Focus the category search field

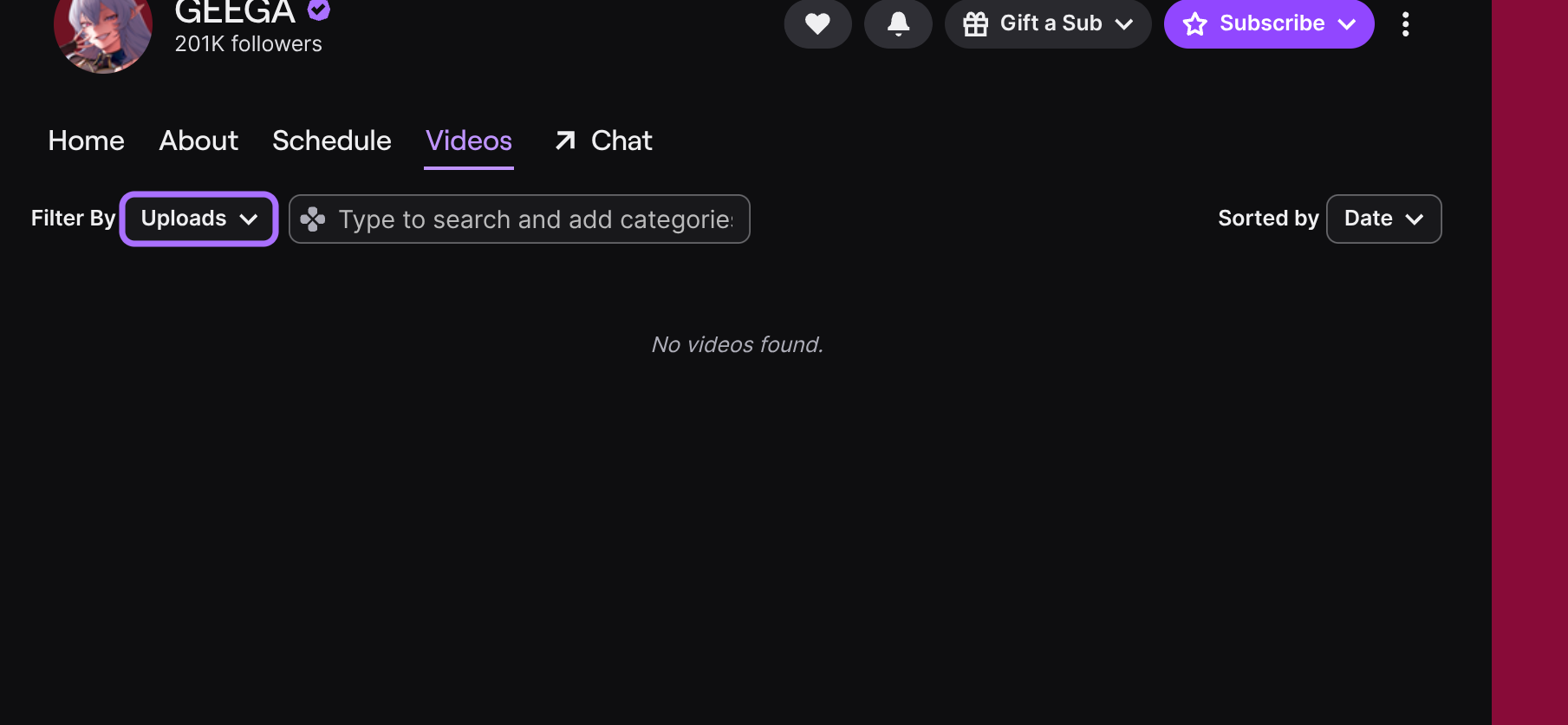(519, 219)
